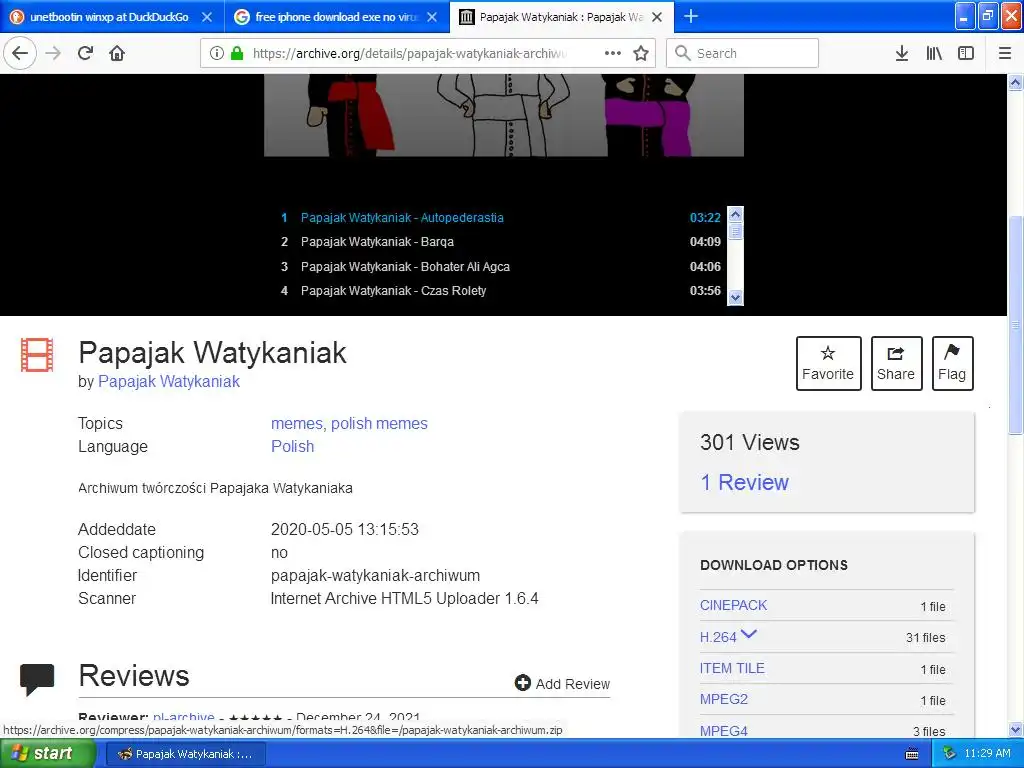Open the polish memes topic link
Viewport: 1024px width, 768px height.
pyautogui.click(x=379, y=423)
